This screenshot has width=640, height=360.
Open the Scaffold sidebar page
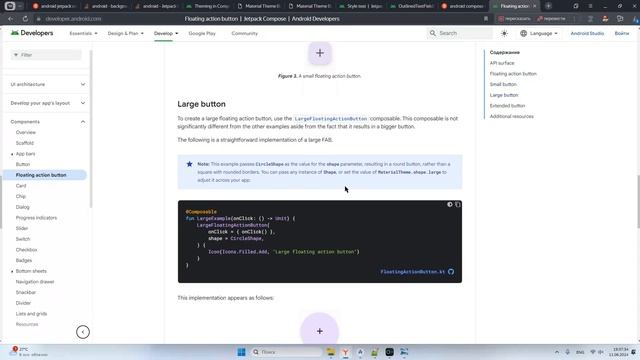coord(24,143)
